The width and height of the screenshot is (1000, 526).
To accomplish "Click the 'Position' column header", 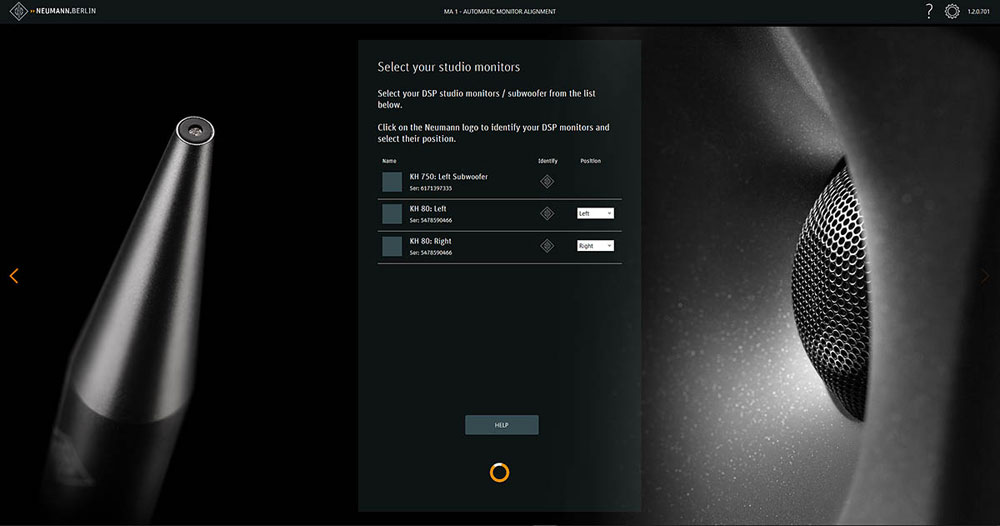I will (591, 161).
